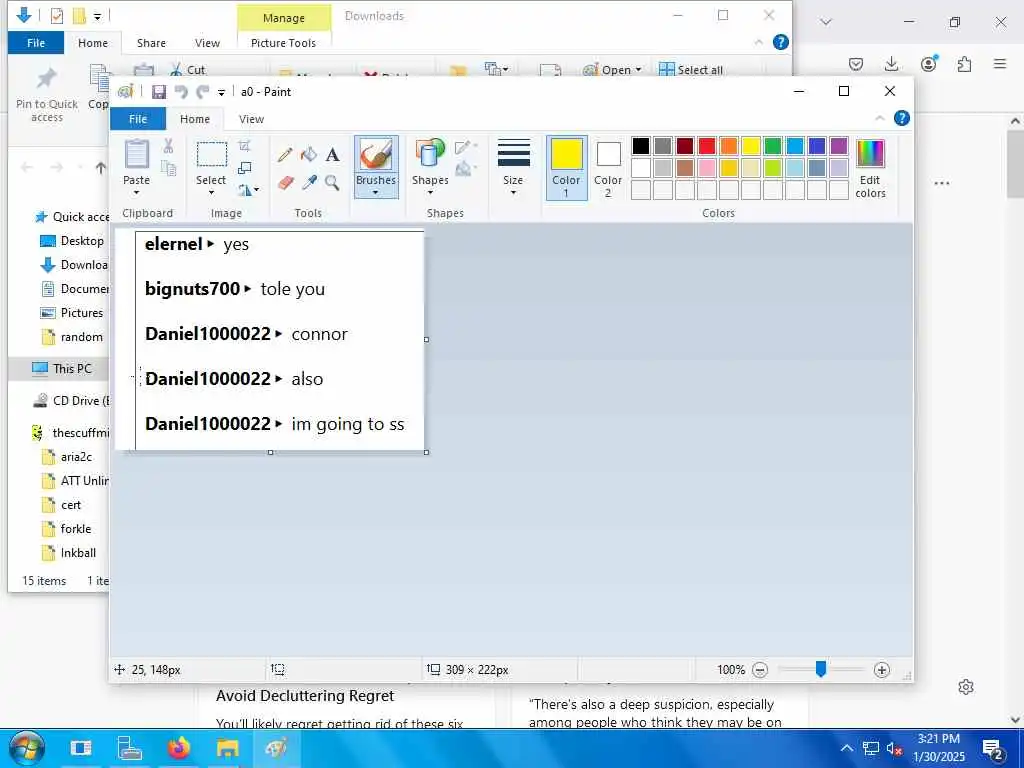Viewport: 1024px width, 768px height.
Task: Open the Share tab in Downloads Explorer
Action: (151, 43)
